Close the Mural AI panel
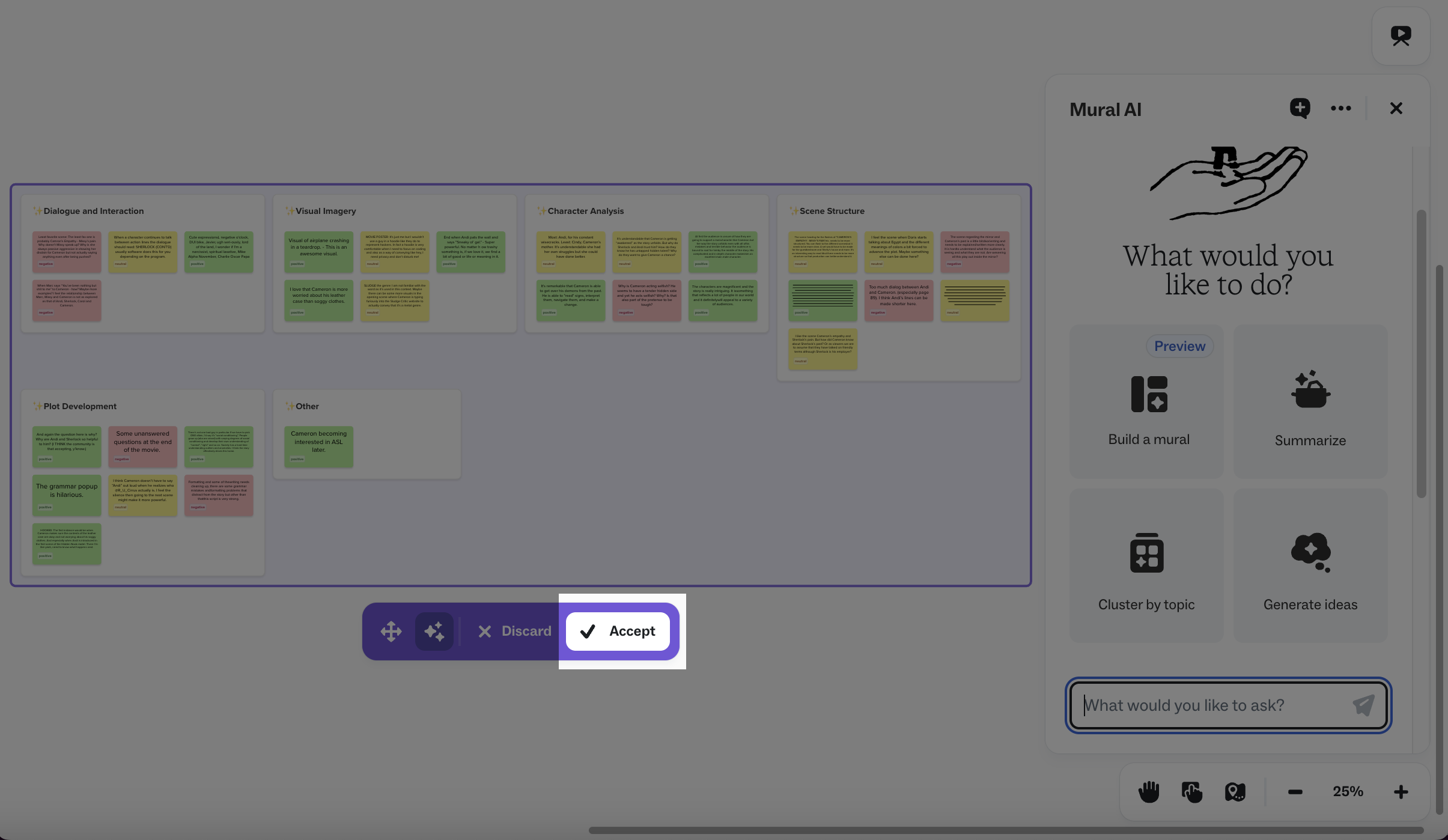Screen dimensions: 1448x840 (x=1396, y=108)
